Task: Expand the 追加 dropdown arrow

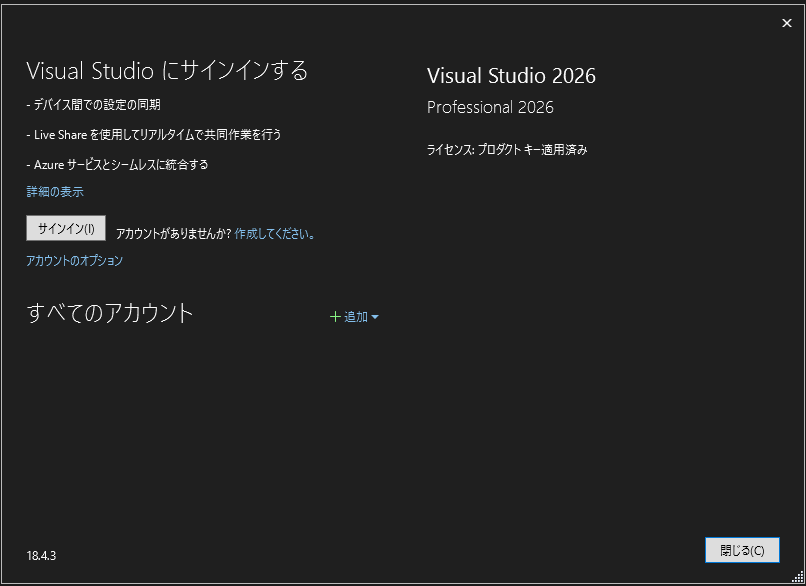Action: point(376,316)
